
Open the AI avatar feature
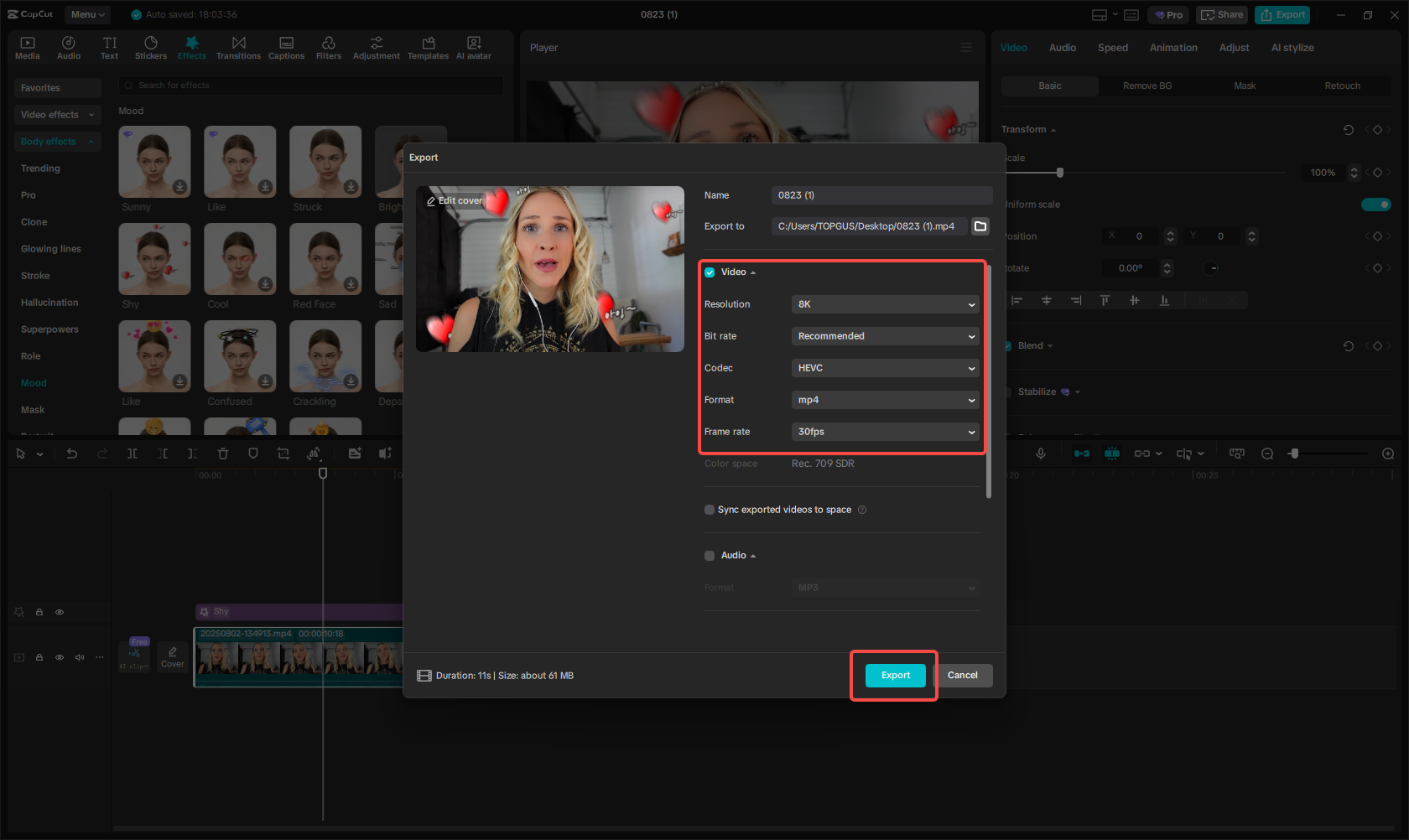pos(473,46)
